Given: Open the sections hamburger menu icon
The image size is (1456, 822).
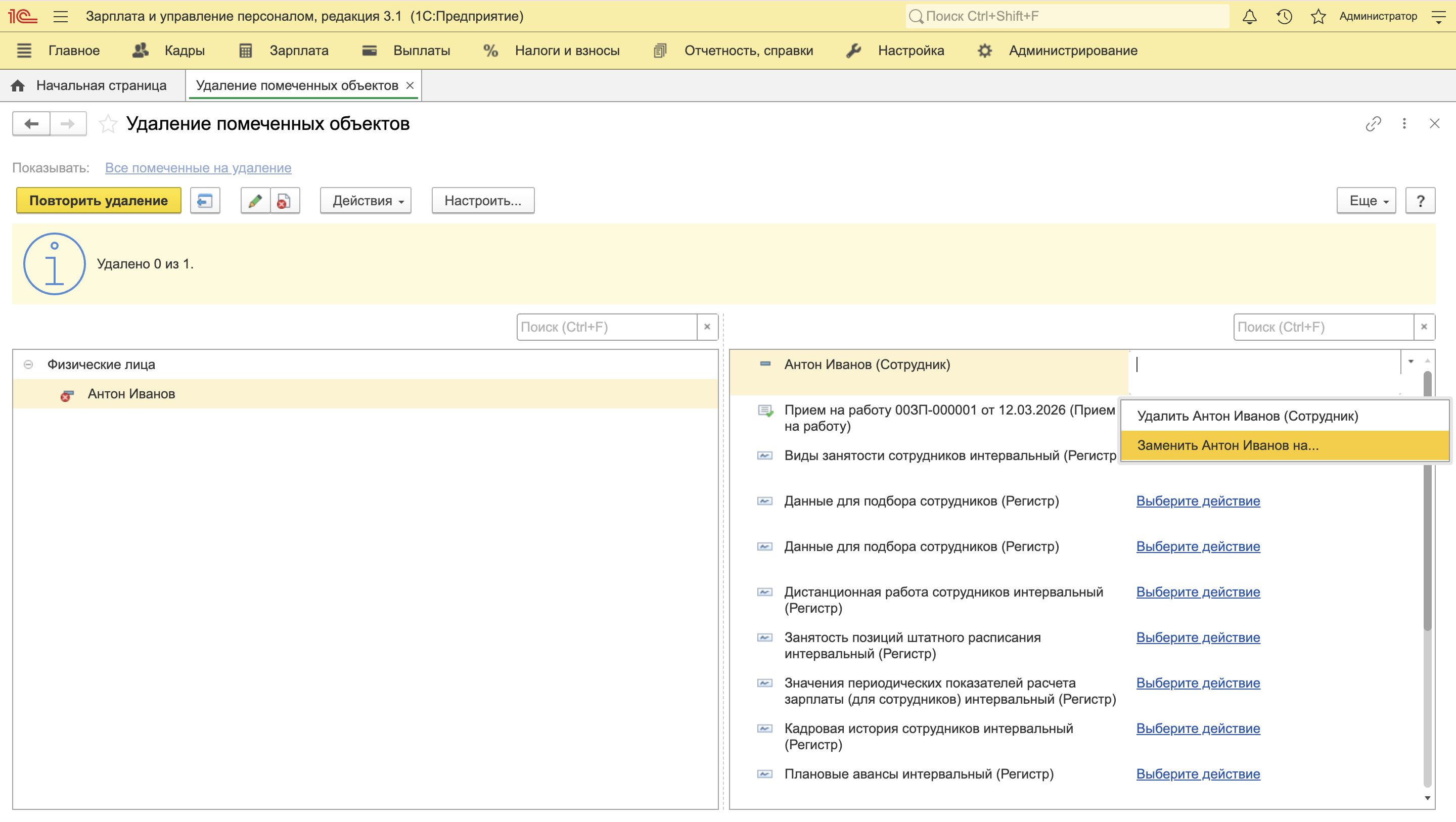Looking at the screenshot, I should click(x=24, y=51).
